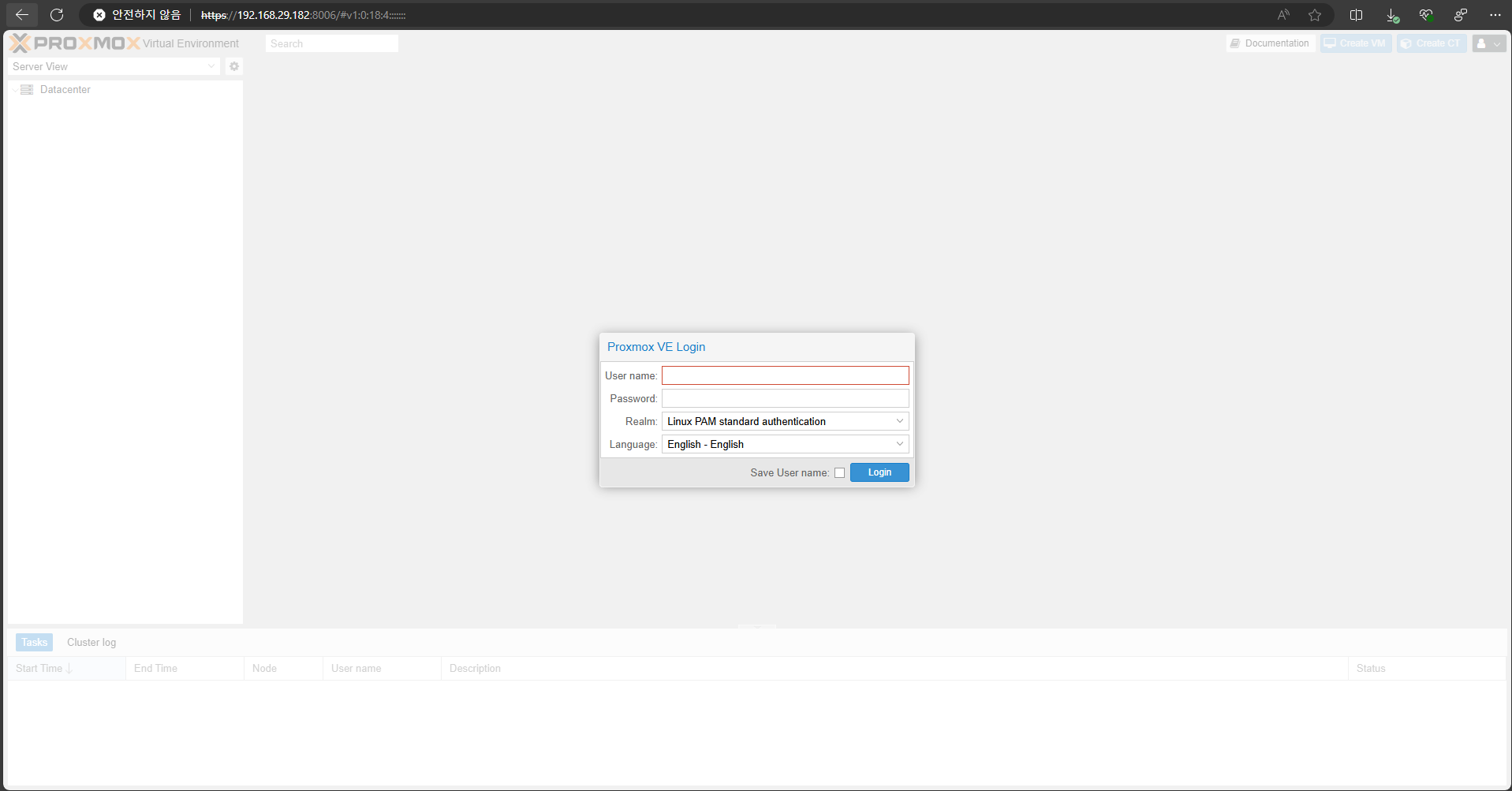Click the Proxmox logo
The width and height of the screenshot is (1512, 791).
(75, 43)
